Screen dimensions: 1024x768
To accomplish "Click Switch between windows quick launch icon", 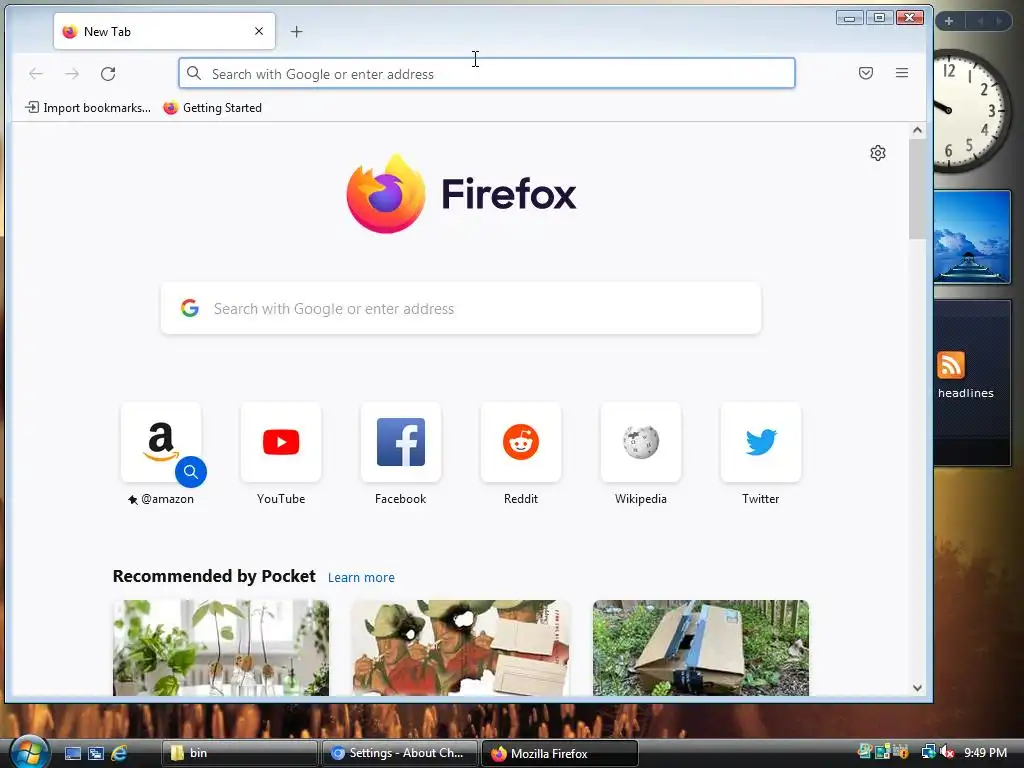I will pyautogui.click(x=96, y=753).
